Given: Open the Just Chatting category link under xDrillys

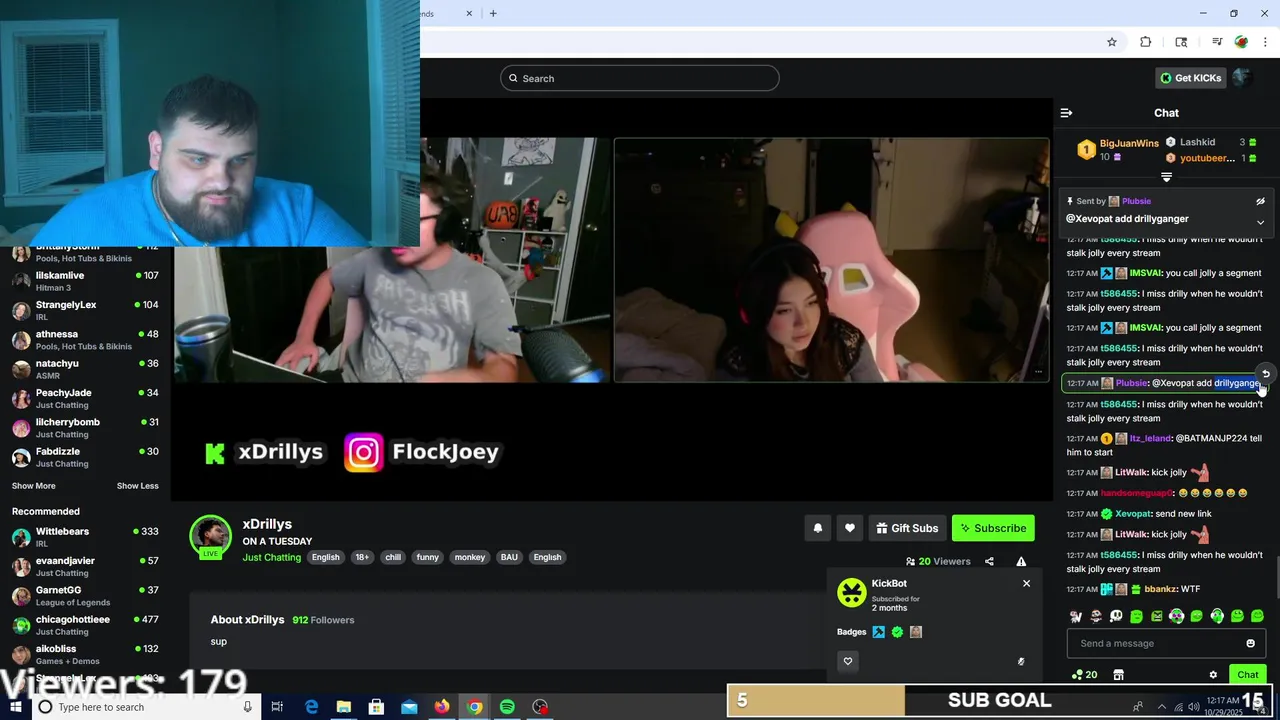Looking at the screenshot, I should (x=271, y=557).
